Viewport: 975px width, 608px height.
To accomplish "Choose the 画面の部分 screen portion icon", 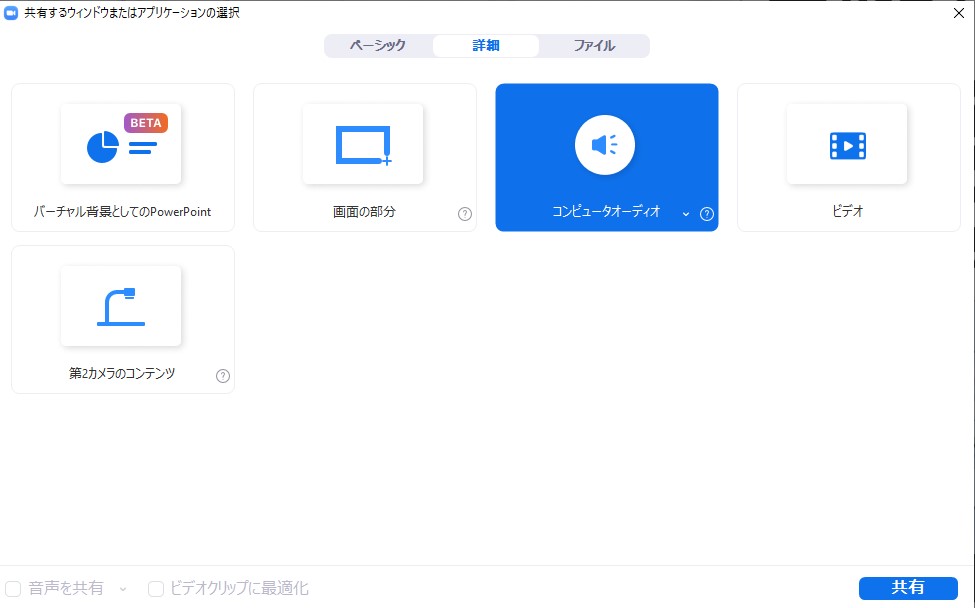I will coord(363,144).
